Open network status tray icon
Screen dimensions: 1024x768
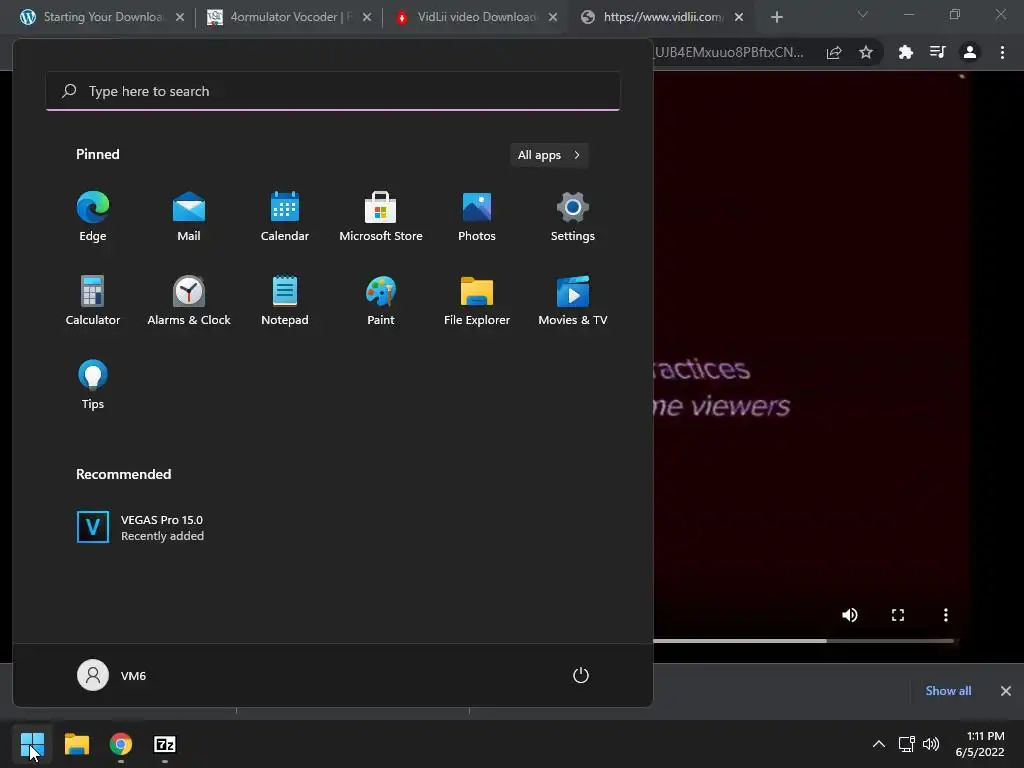point(906,744)
